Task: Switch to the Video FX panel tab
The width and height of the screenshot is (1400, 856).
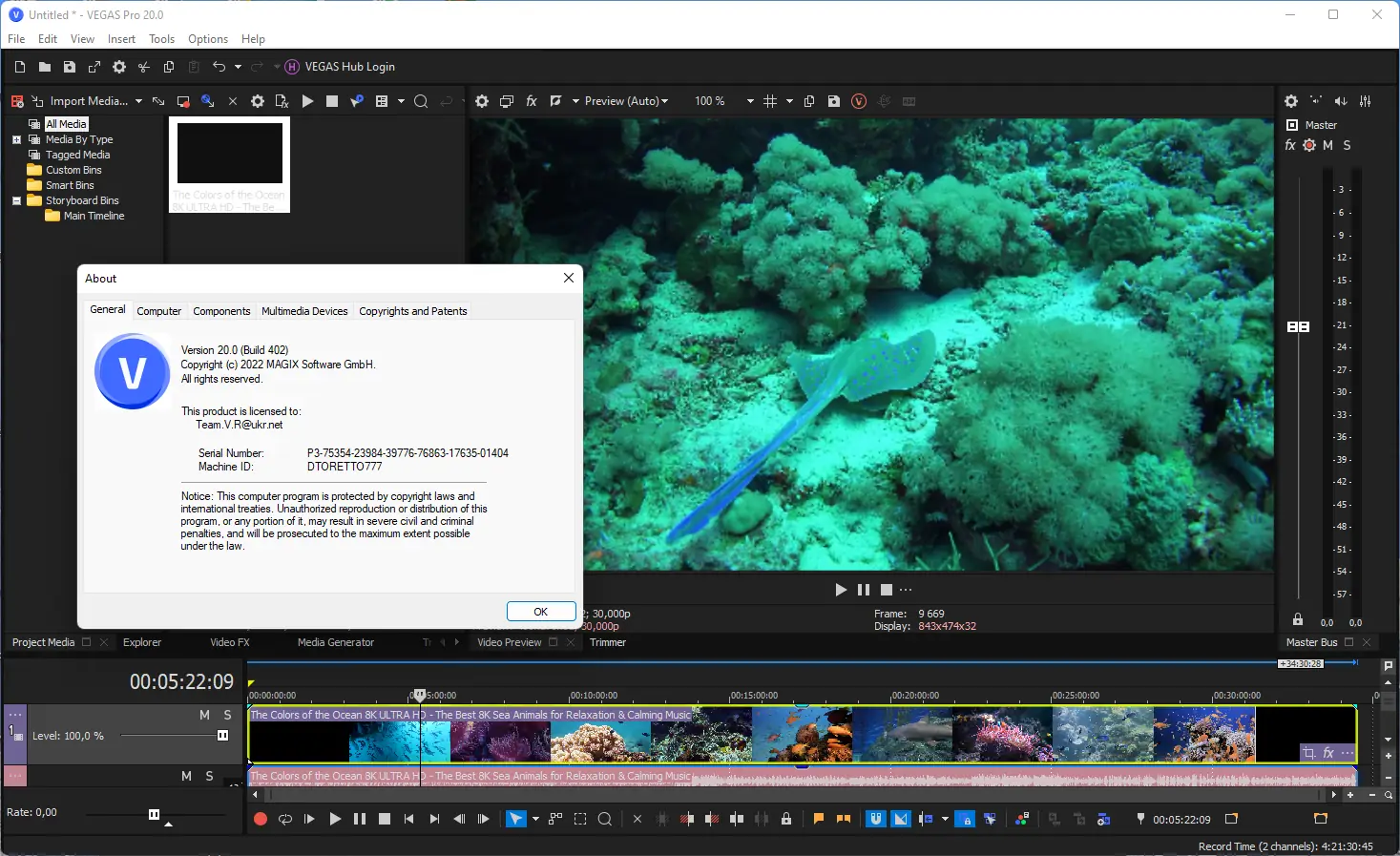Action: (x=229, y=642)
